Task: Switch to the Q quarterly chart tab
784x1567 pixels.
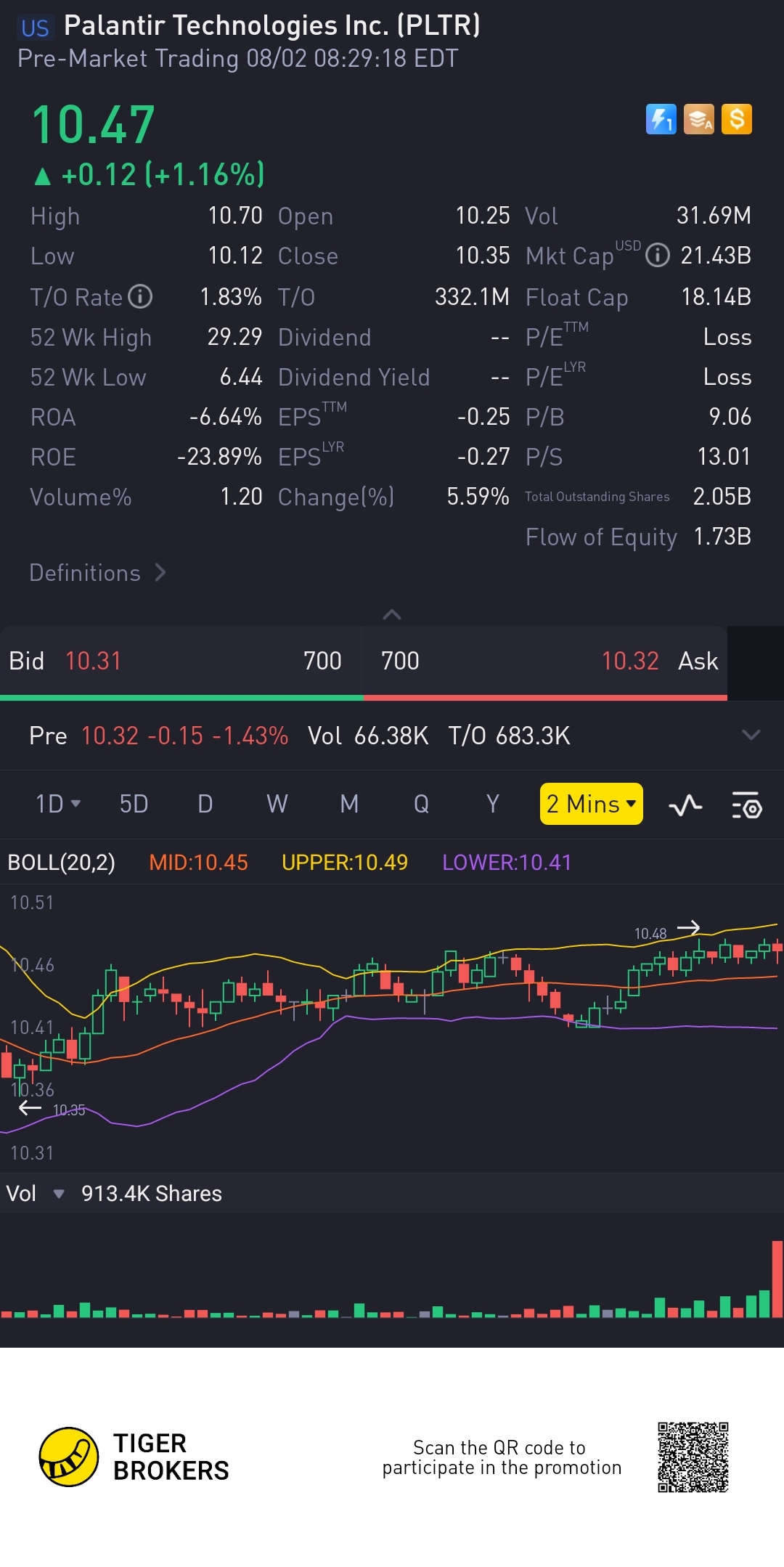Action: tap(421, 804)
